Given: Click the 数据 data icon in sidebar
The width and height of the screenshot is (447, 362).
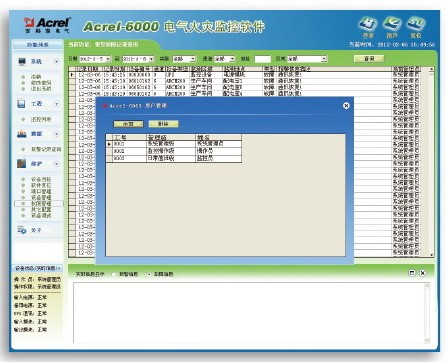Looking at the screenshot, I should (22, 134).
